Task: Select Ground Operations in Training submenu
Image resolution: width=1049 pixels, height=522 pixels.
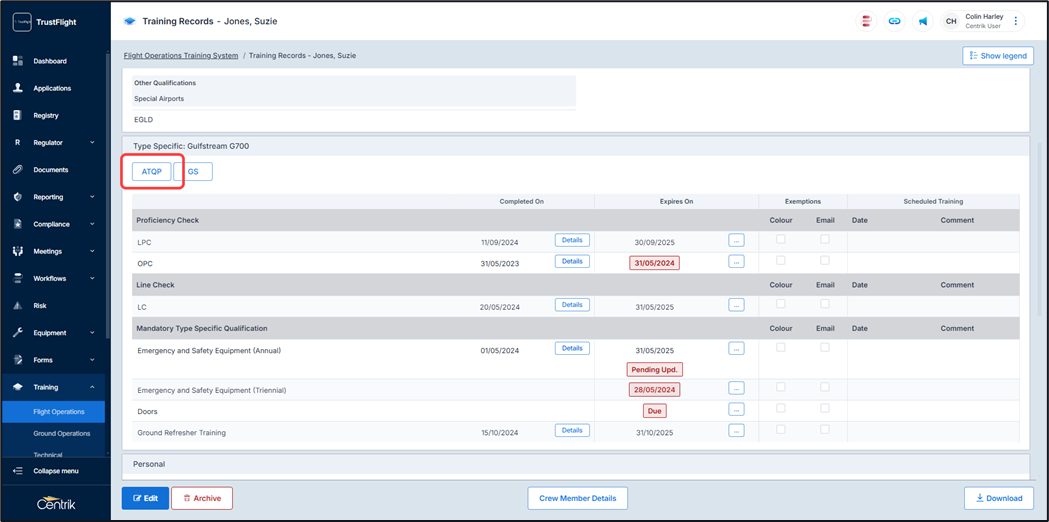Action: [x=61, y=434]
